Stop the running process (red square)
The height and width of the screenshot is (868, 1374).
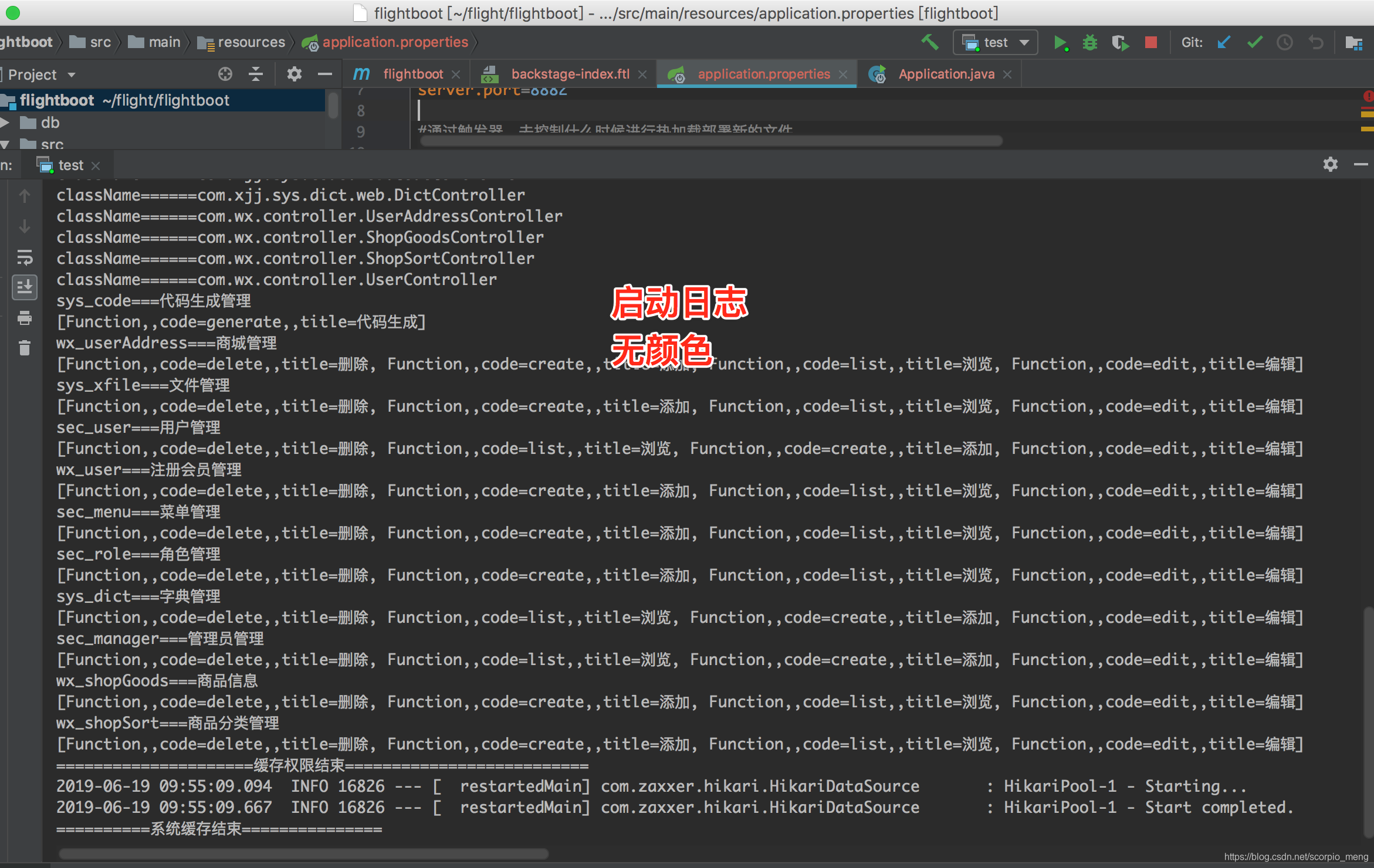(x=1150, y=43)
